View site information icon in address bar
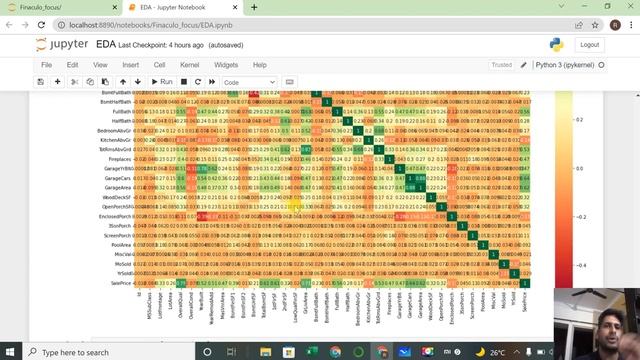 [x=61, y=25]
